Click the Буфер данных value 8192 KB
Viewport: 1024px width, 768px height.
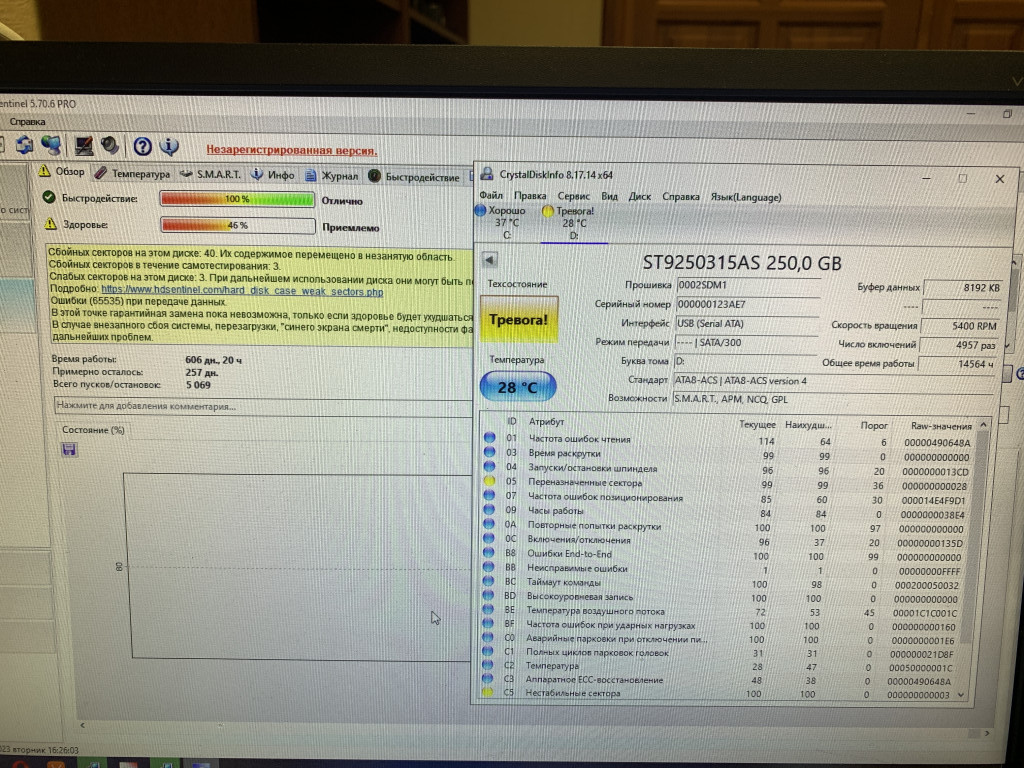click(963, 287)
